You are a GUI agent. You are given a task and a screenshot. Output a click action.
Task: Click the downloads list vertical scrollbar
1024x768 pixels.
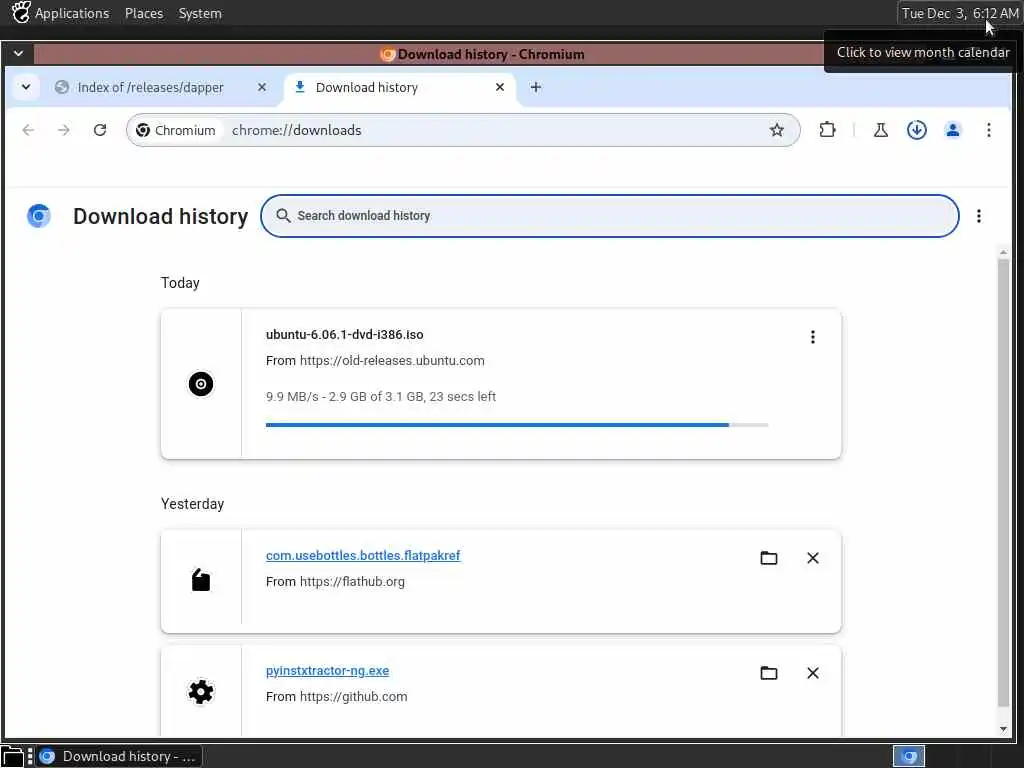point(1003,483)
